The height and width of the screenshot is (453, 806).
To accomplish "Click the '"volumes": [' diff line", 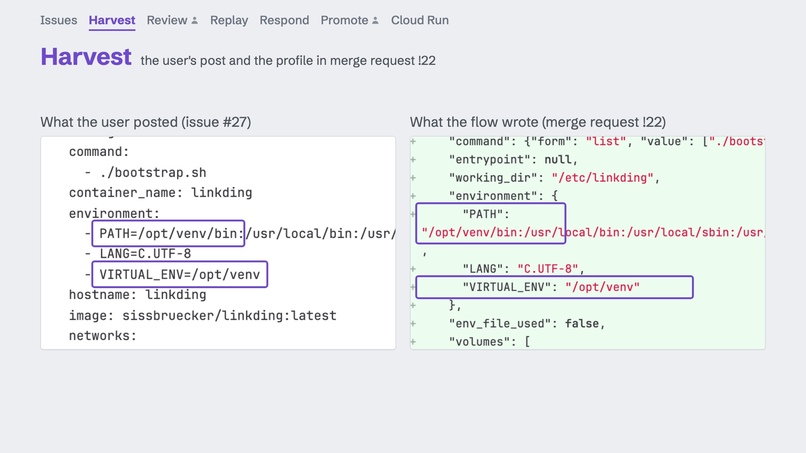I will click(489, 341).
